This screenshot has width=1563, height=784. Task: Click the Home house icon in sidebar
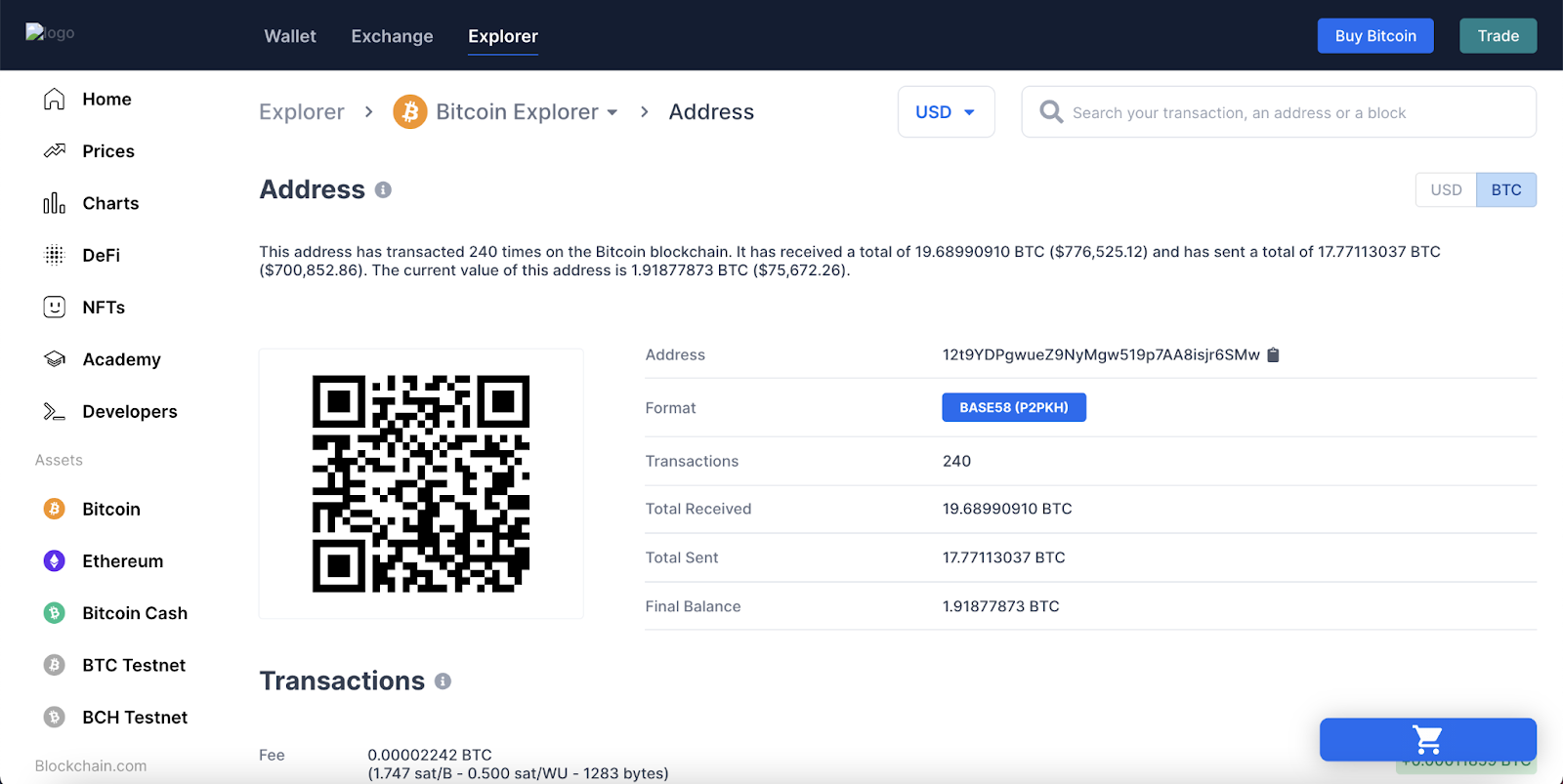(55, 99)
